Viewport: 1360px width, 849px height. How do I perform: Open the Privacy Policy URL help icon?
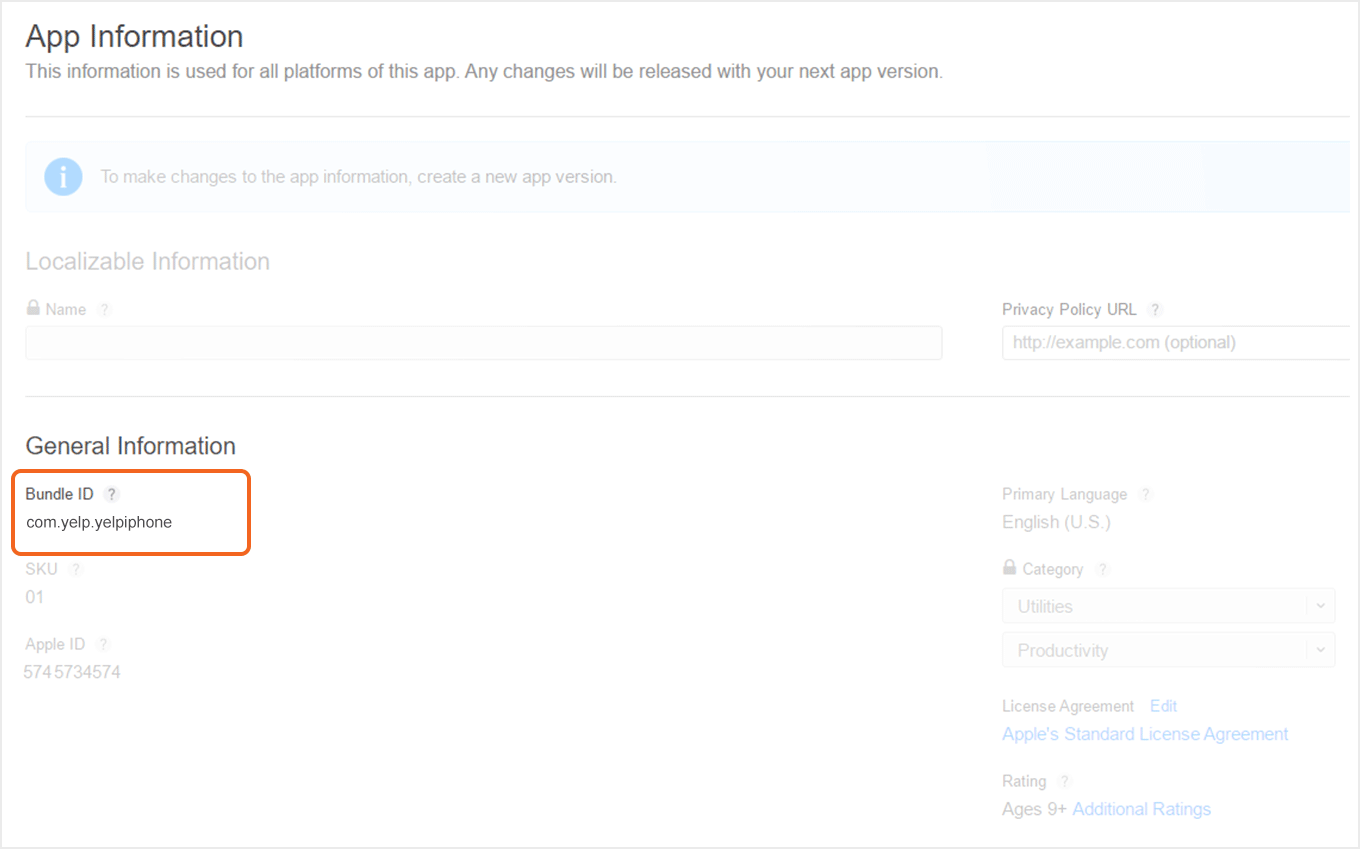tap(1155, 310)
